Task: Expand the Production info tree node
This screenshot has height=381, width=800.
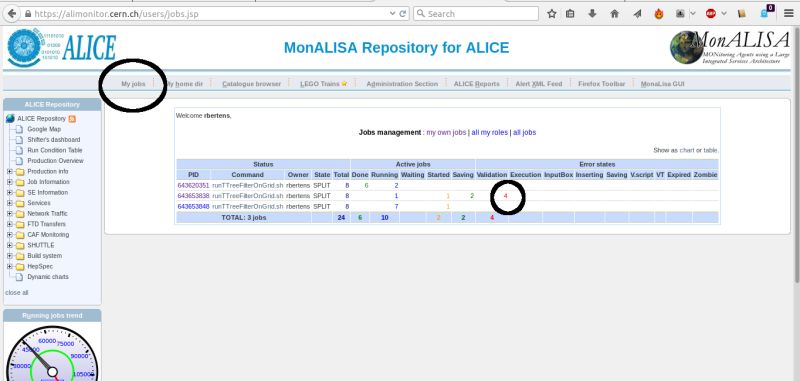Action: (x=10, y=172)
